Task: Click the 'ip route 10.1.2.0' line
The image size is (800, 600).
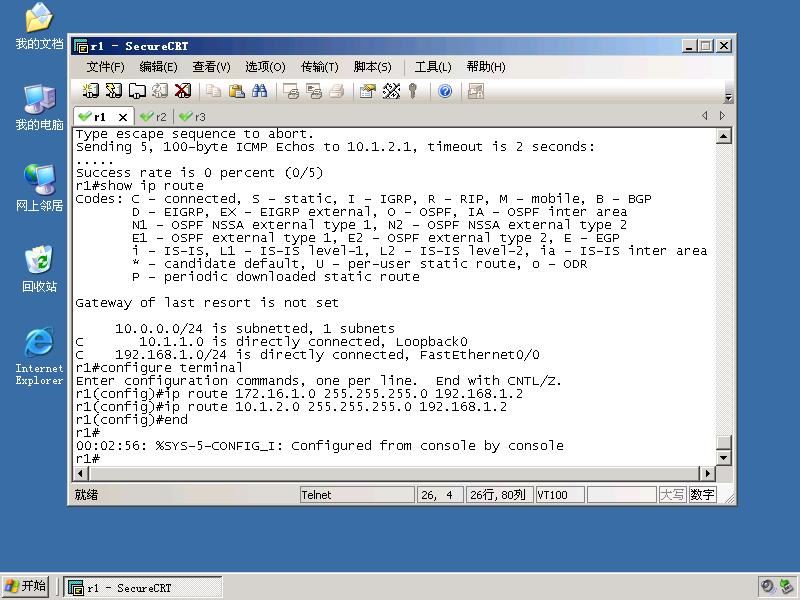Action: 291,407
